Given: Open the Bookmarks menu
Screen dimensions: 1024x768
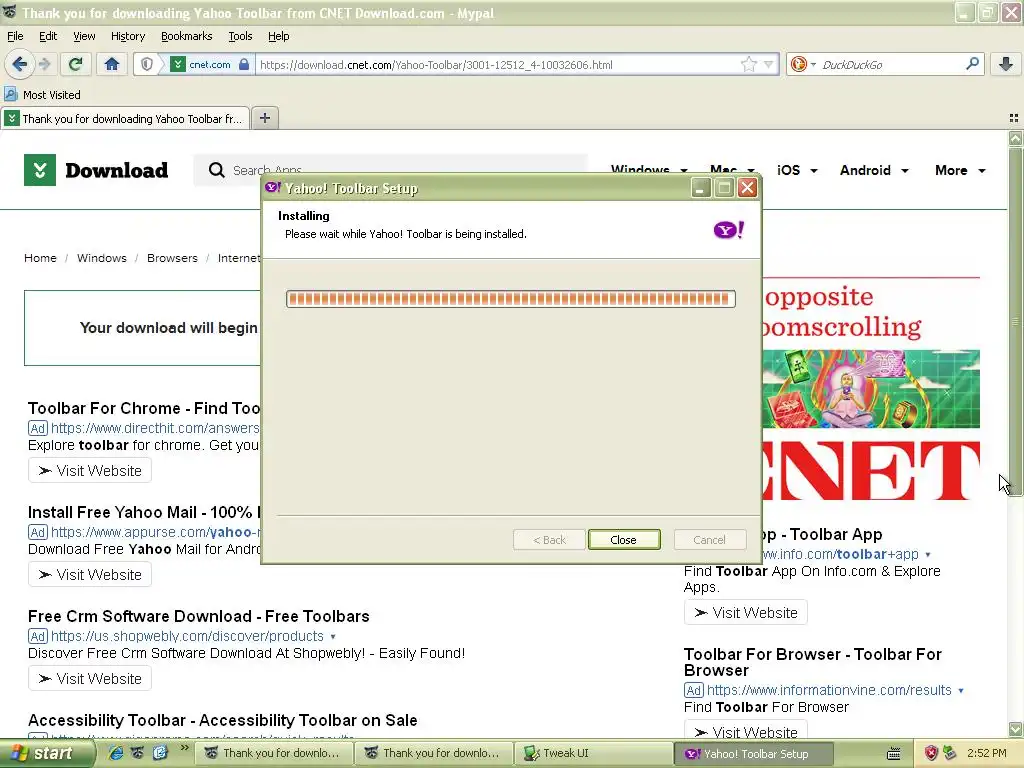Looking at the screenshot, I should click(186, 36).
